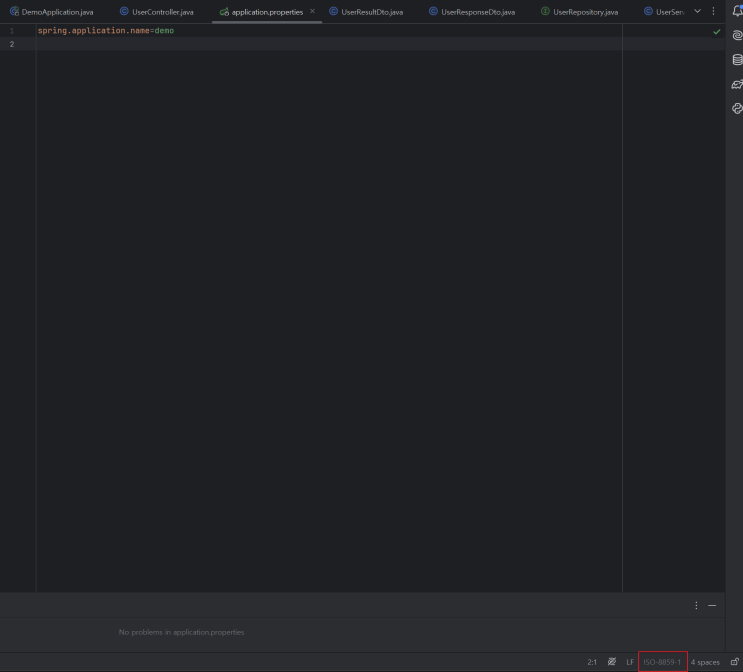743x672 pixels.
Task: Show hidden editor tabs via the chevron
Action: click(x=697, y=11)
